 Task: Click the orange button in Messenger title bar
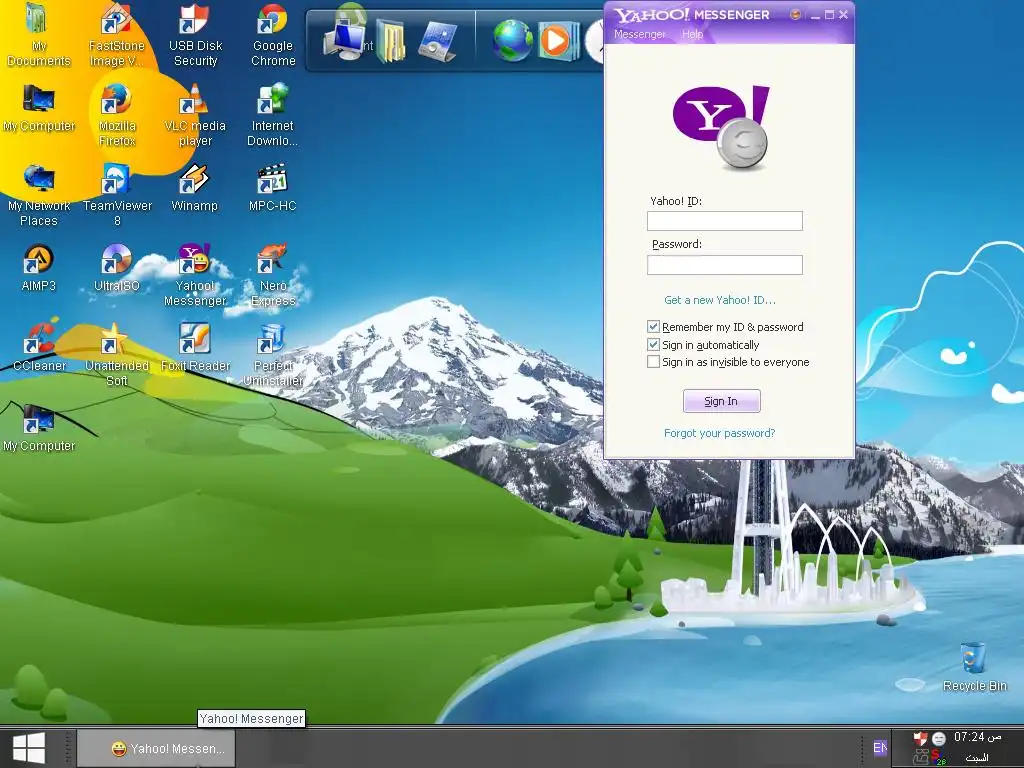[795, 14]
